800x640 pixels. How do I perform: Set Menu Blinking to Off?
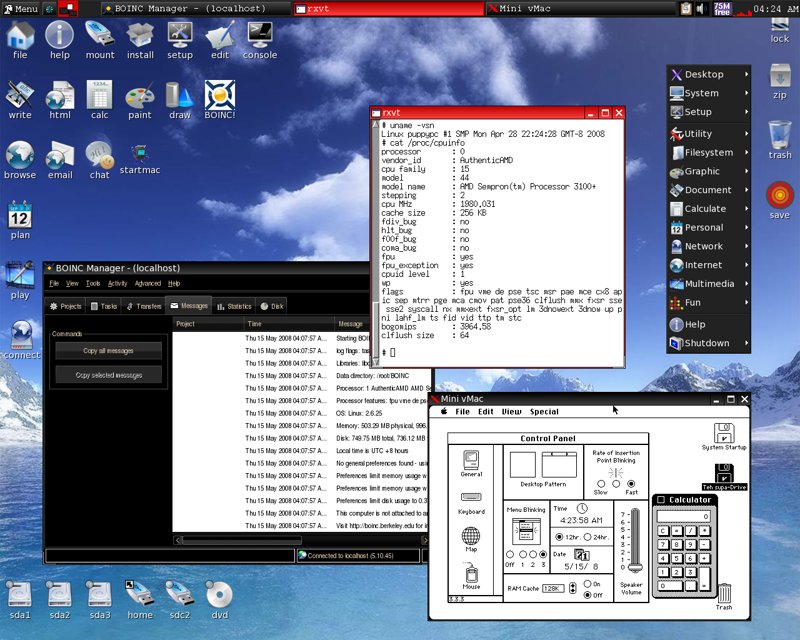[x=510, y=554]
